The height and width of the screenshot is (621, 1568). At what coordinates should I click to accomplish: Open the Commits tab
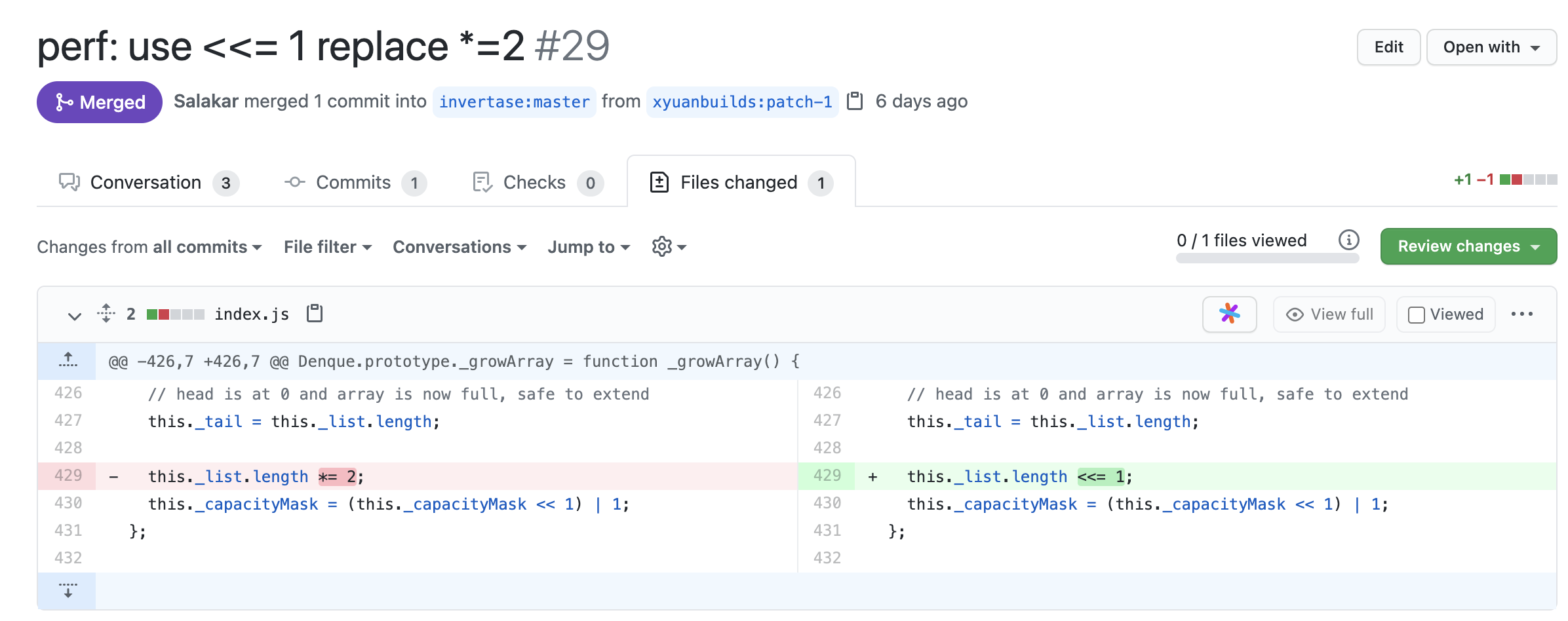tap(355, 183)
